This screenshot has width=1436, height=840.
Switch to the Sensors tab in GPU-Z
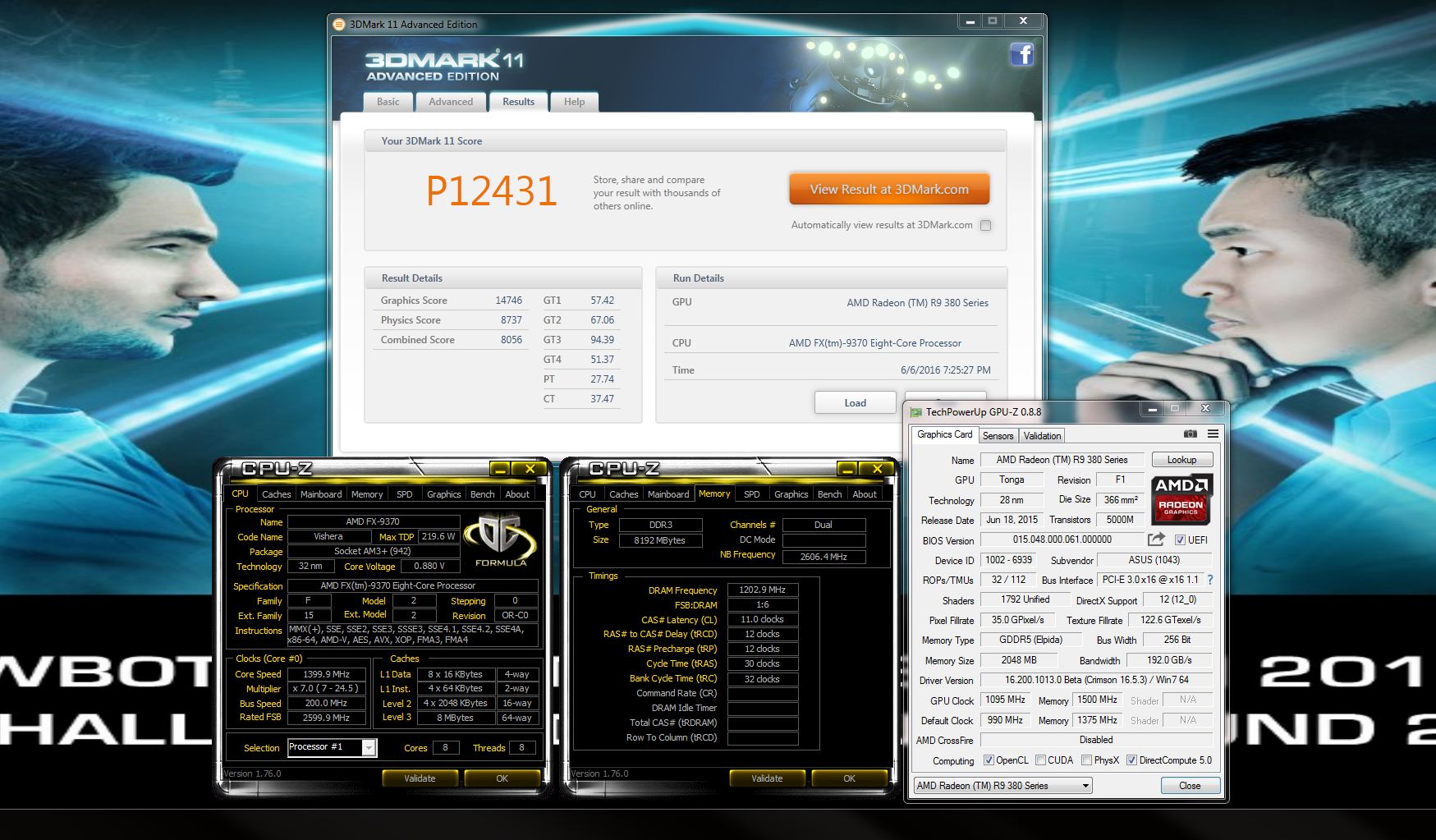point(998,435)
